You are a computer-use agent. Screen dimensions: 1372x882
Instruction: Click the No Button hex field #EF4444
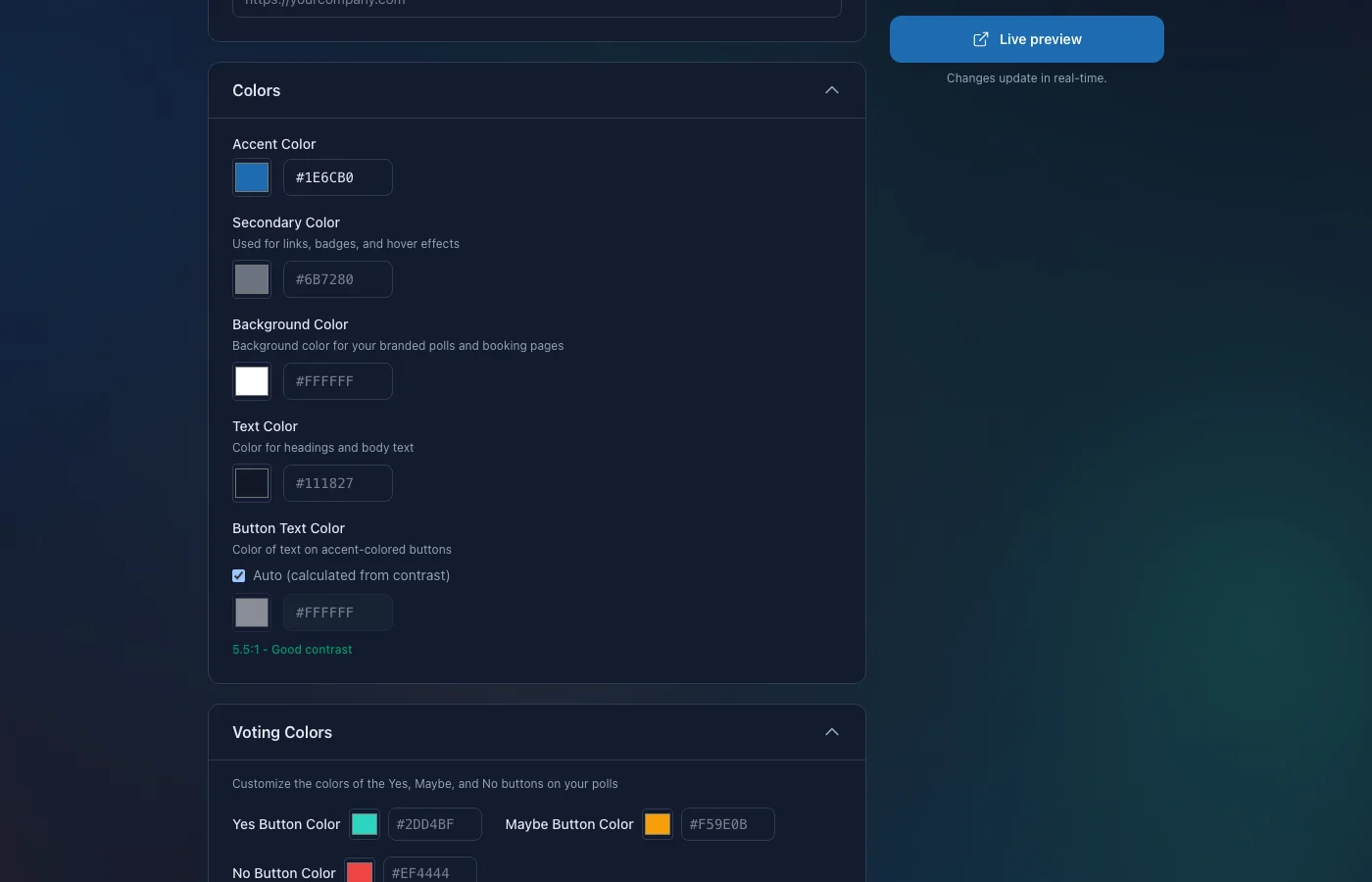pyautogui.click(x=430, y=870)
